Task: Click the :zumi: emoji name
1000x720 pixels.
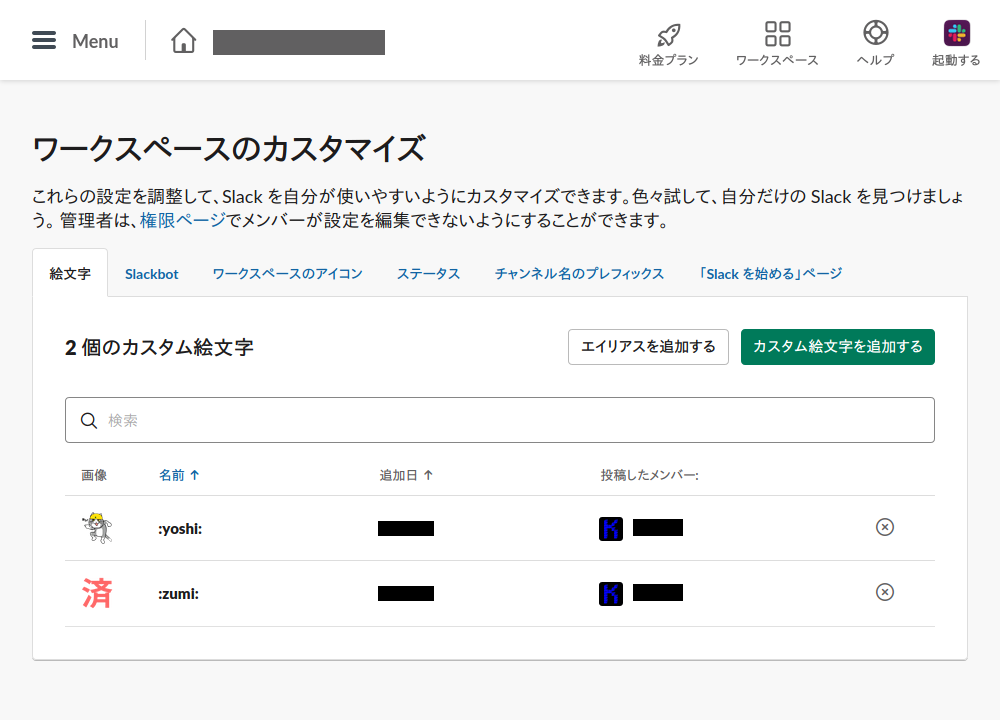Action: pyautogui.click(x=179, y=594)
